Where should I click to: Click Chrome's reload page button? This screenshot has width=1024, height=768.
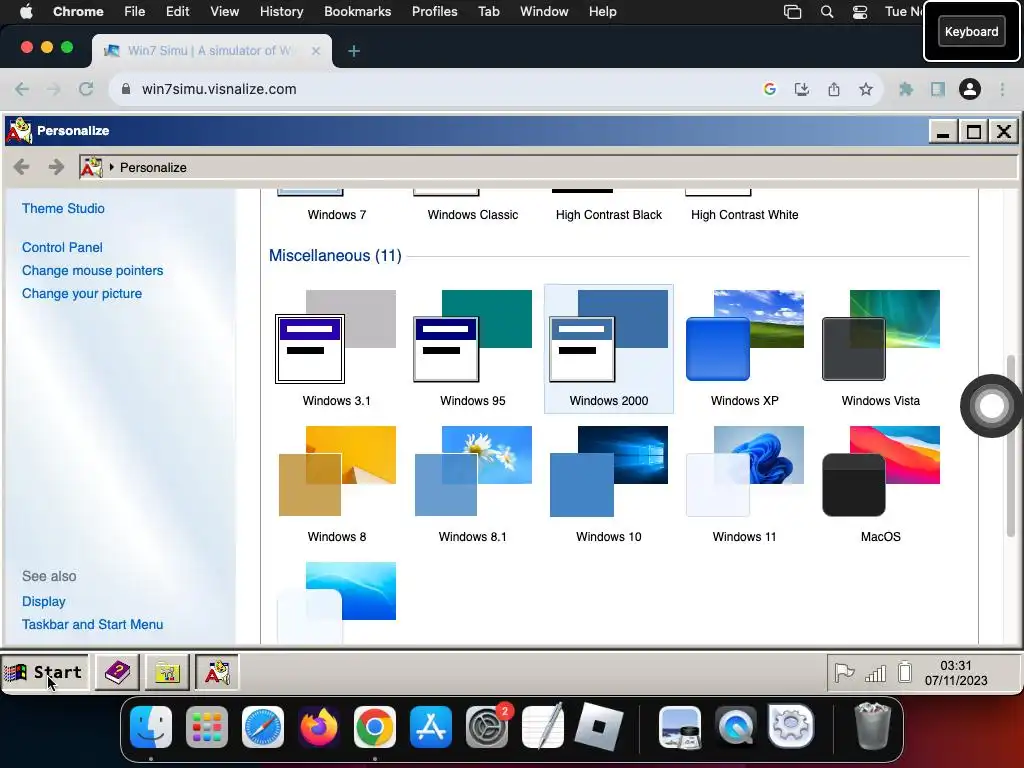86,89
